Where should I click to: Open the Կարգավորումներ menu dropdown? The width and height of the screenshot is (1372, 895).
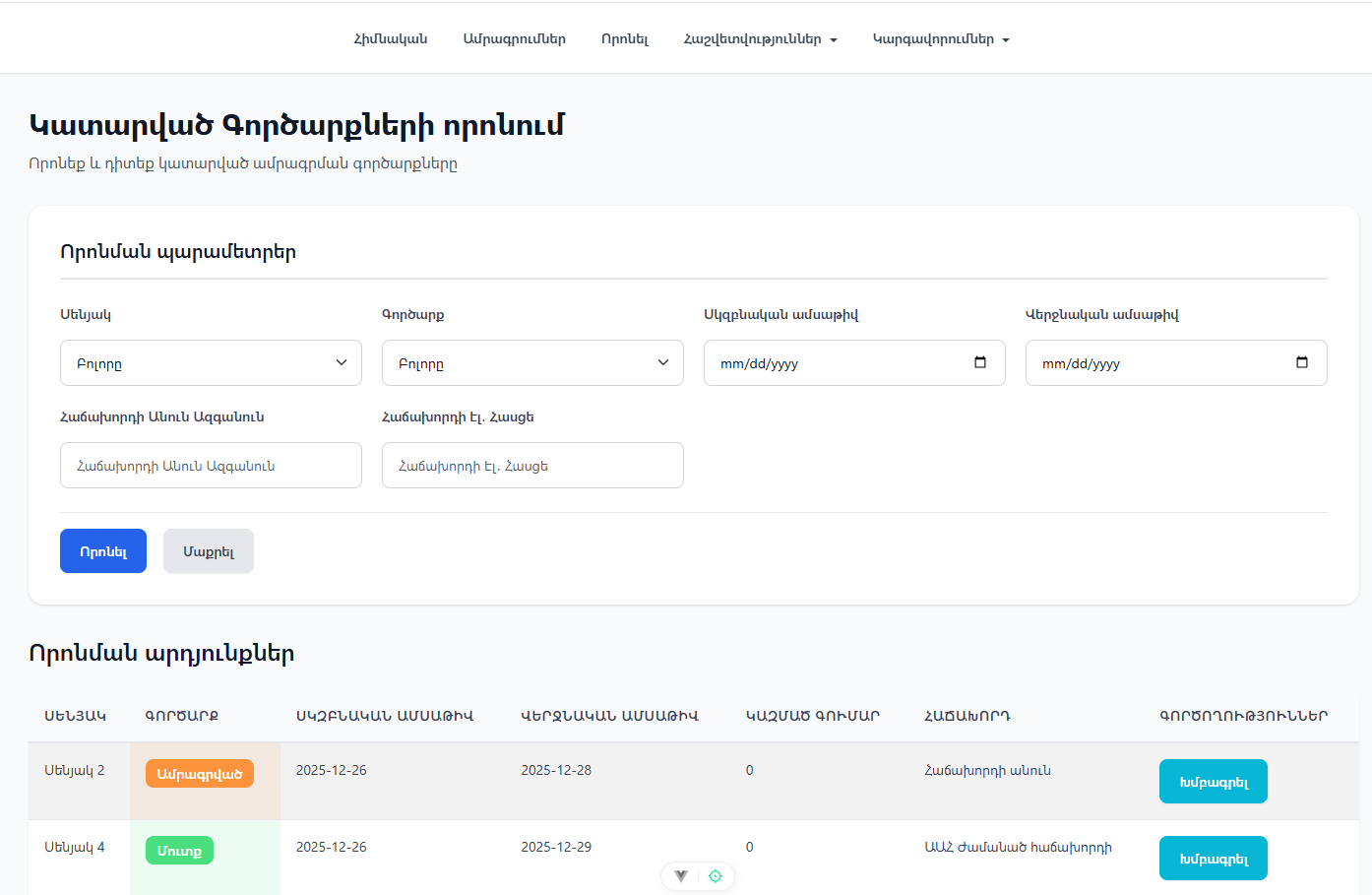click(x=941, y=39)
